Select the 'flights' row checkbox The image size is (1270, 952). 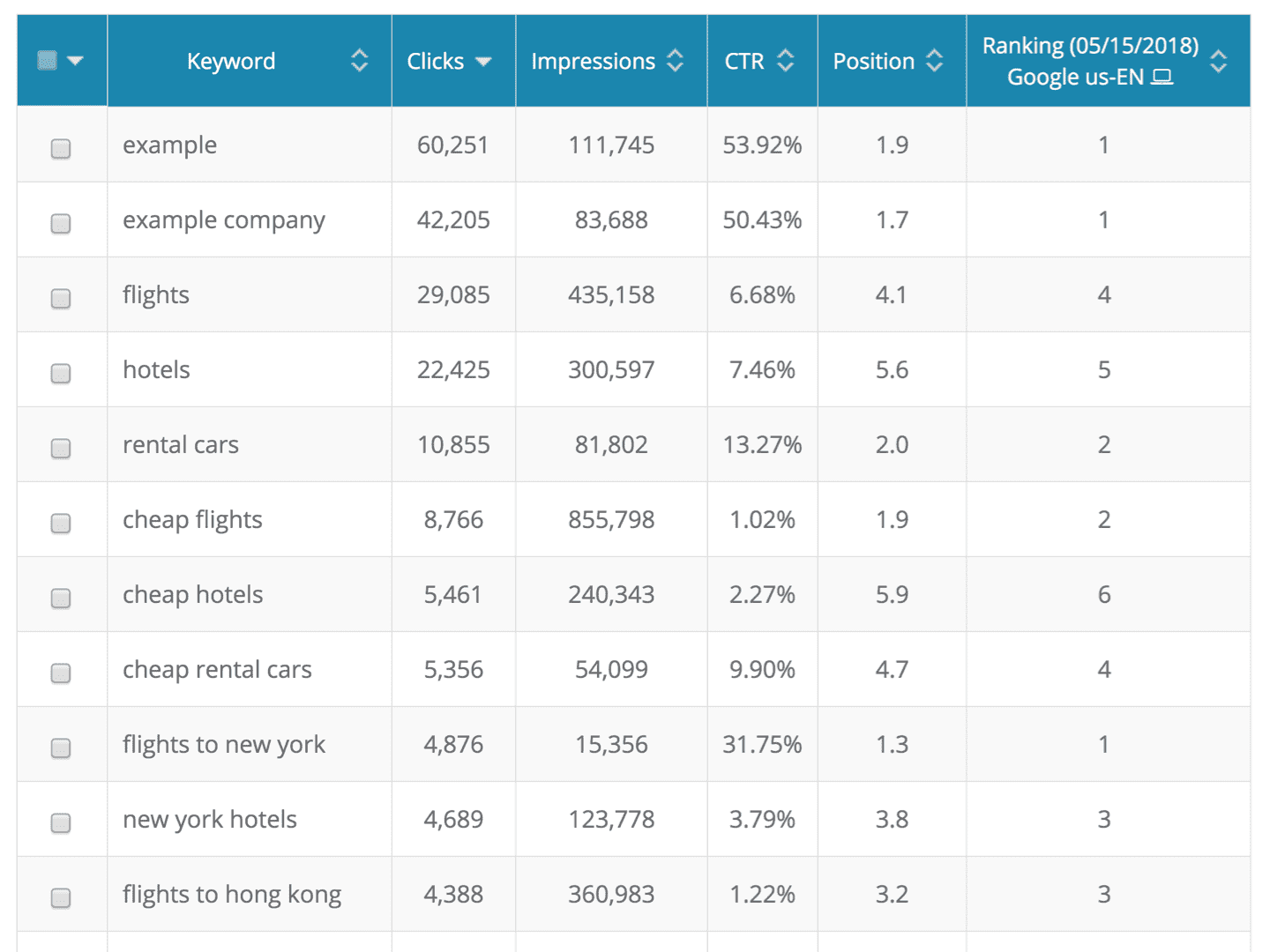[x=61, y=298]
